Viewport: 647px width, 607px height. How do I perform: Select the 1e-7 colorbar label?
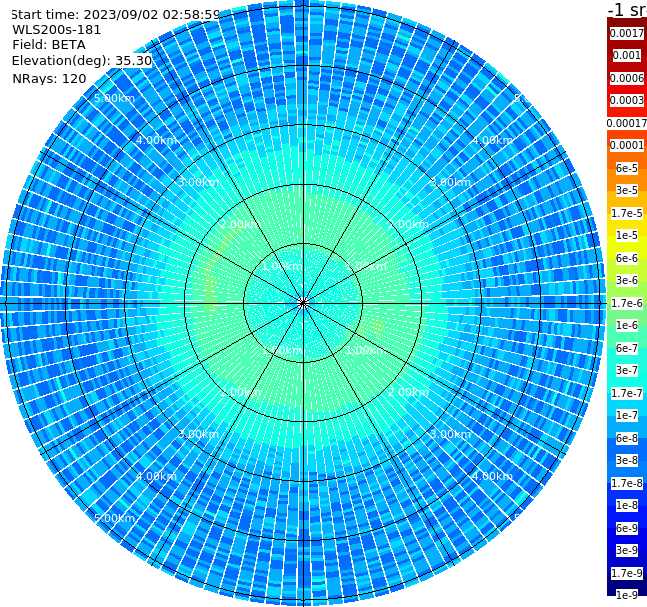[627, 415]
